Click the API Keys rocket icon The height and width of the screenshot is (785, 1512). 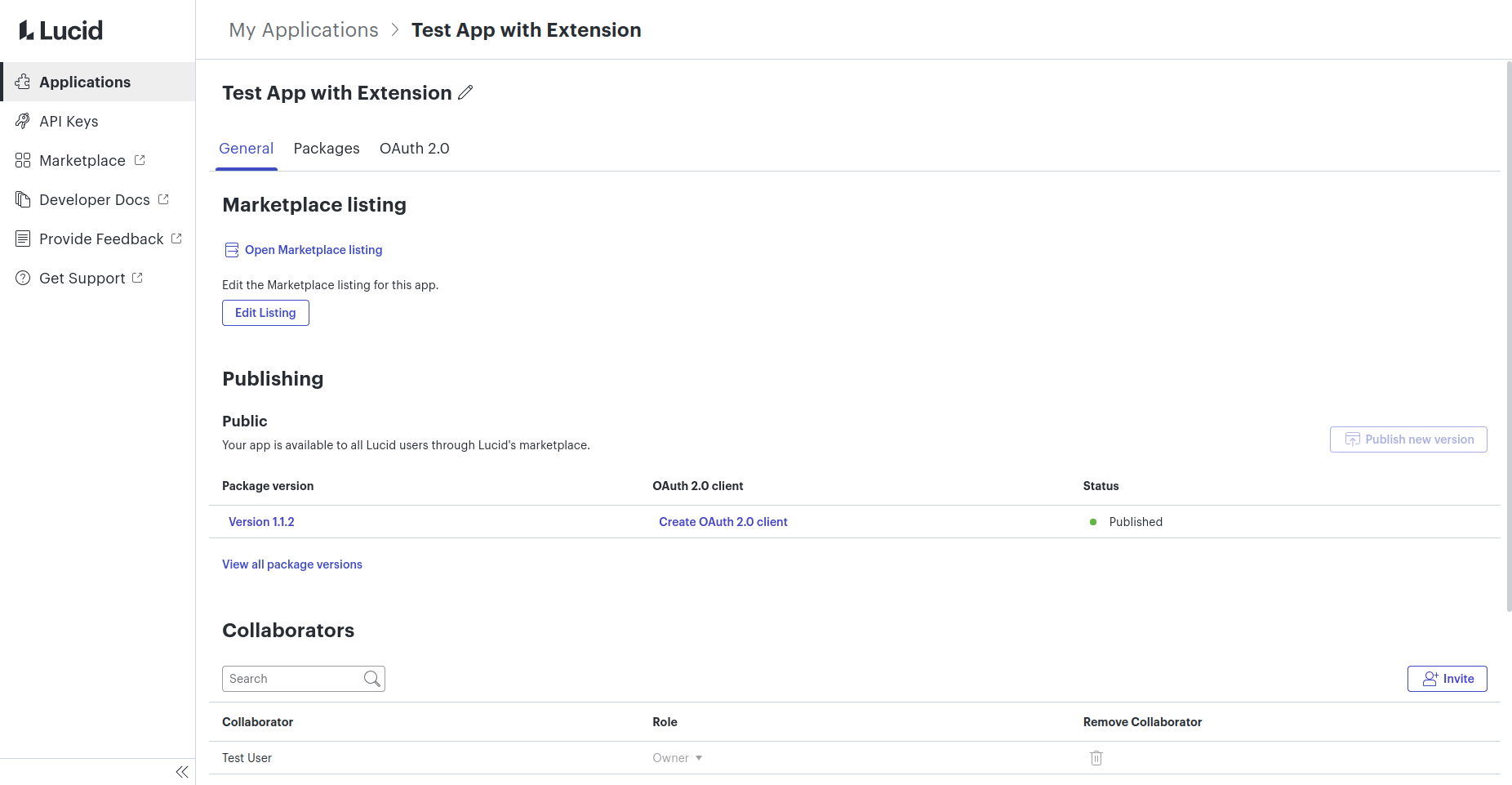tap(23, 121)
